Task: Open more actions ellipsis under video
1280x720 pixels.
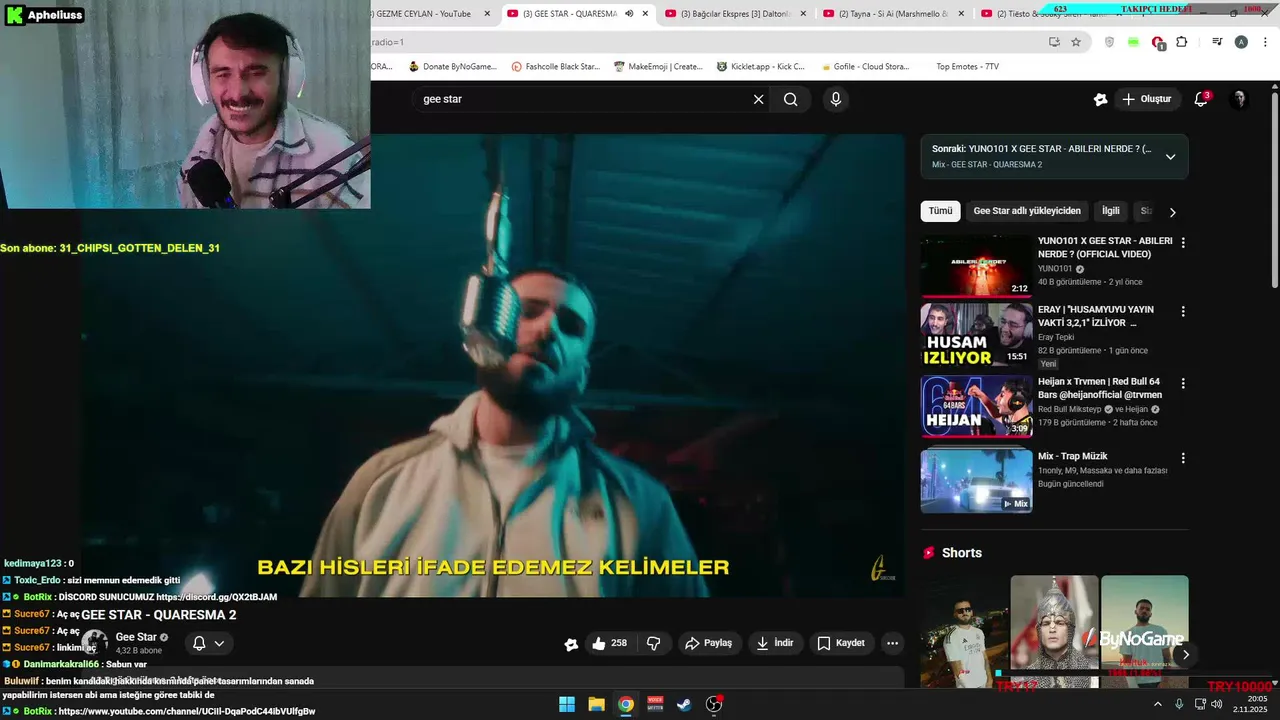Action: tap(893, 643)
